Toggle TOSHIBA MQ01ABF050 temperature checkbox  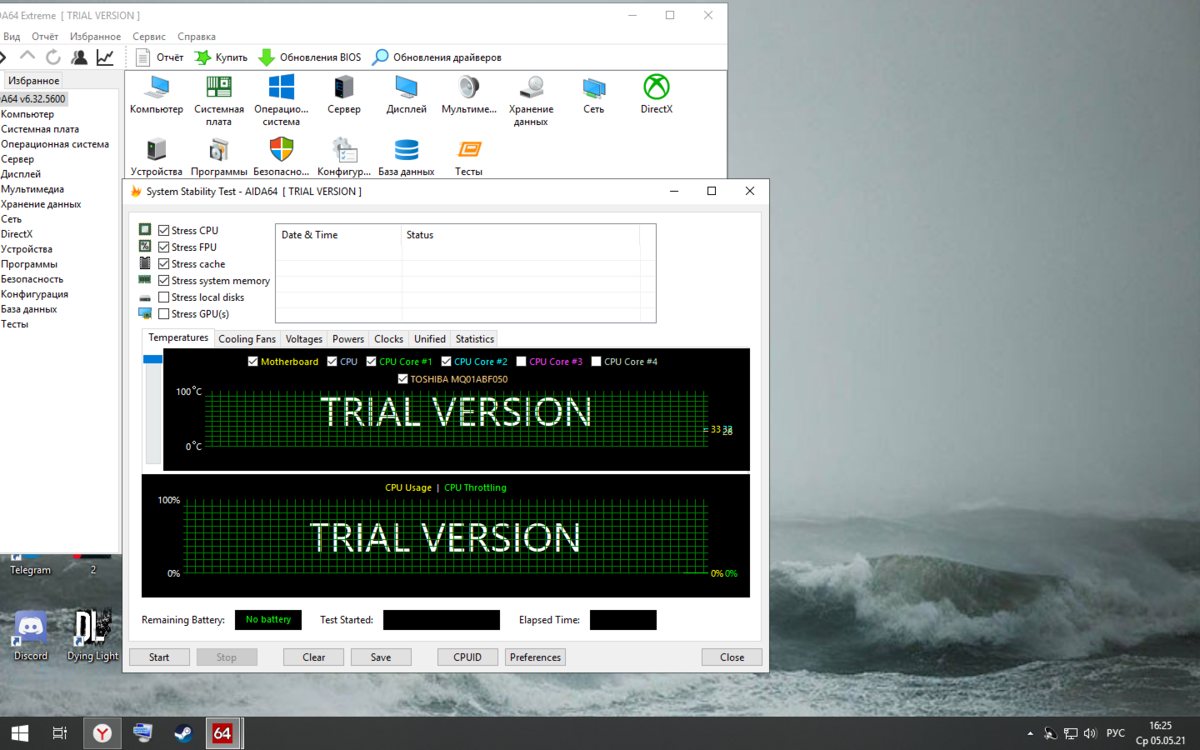403,379
